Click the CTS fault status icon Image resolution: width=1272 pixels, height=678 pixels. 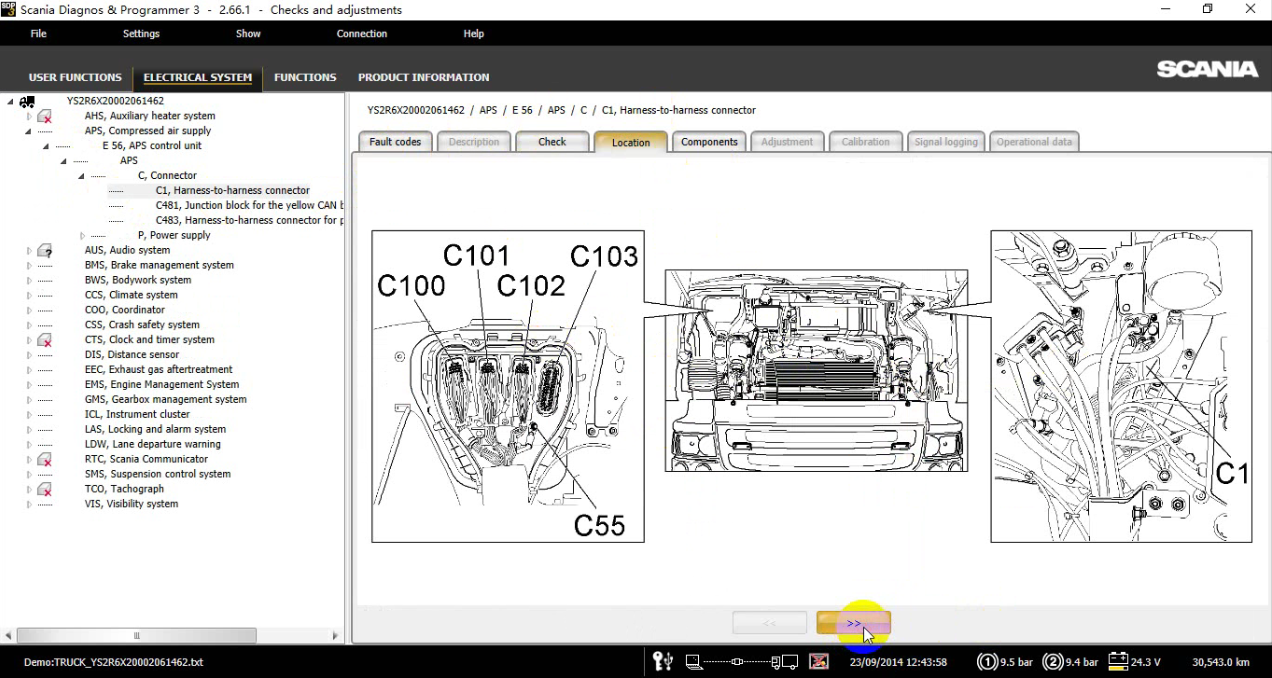tap(45, 340)
